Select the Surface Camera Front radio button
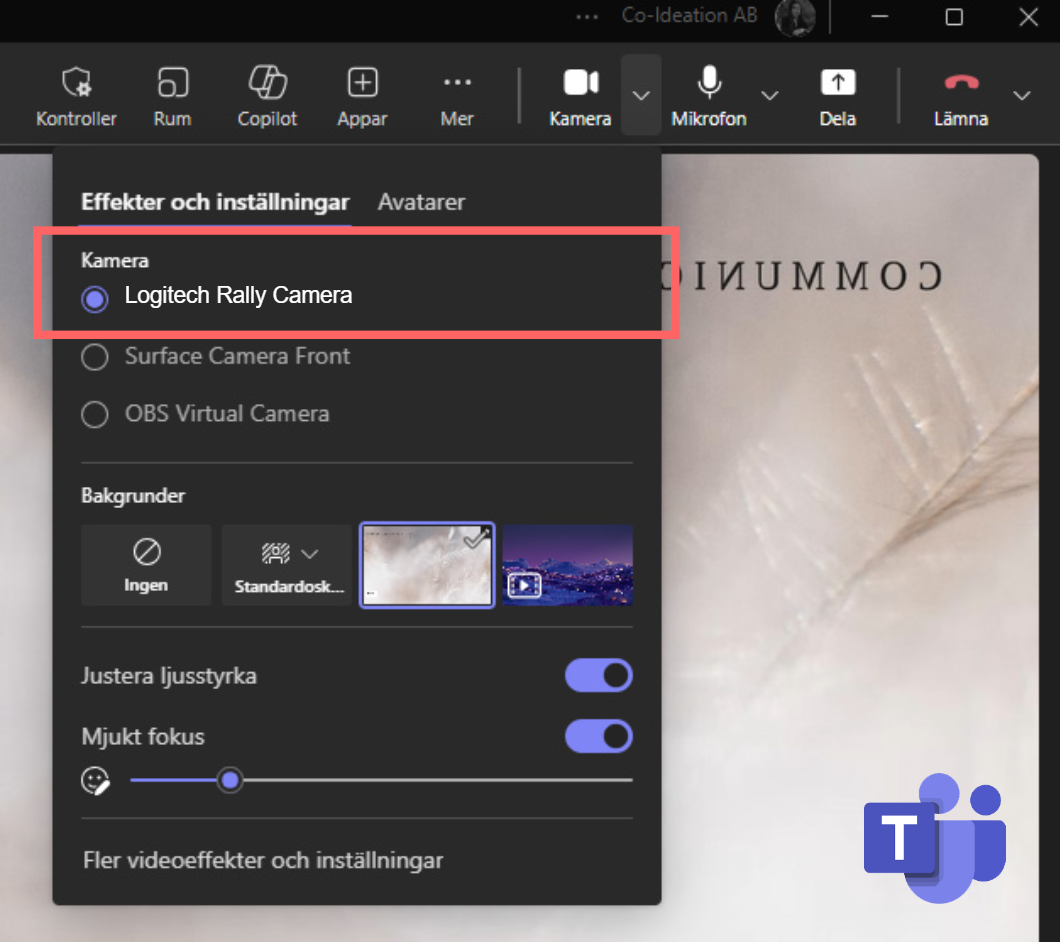1060x942 pixels. (95, 357)
